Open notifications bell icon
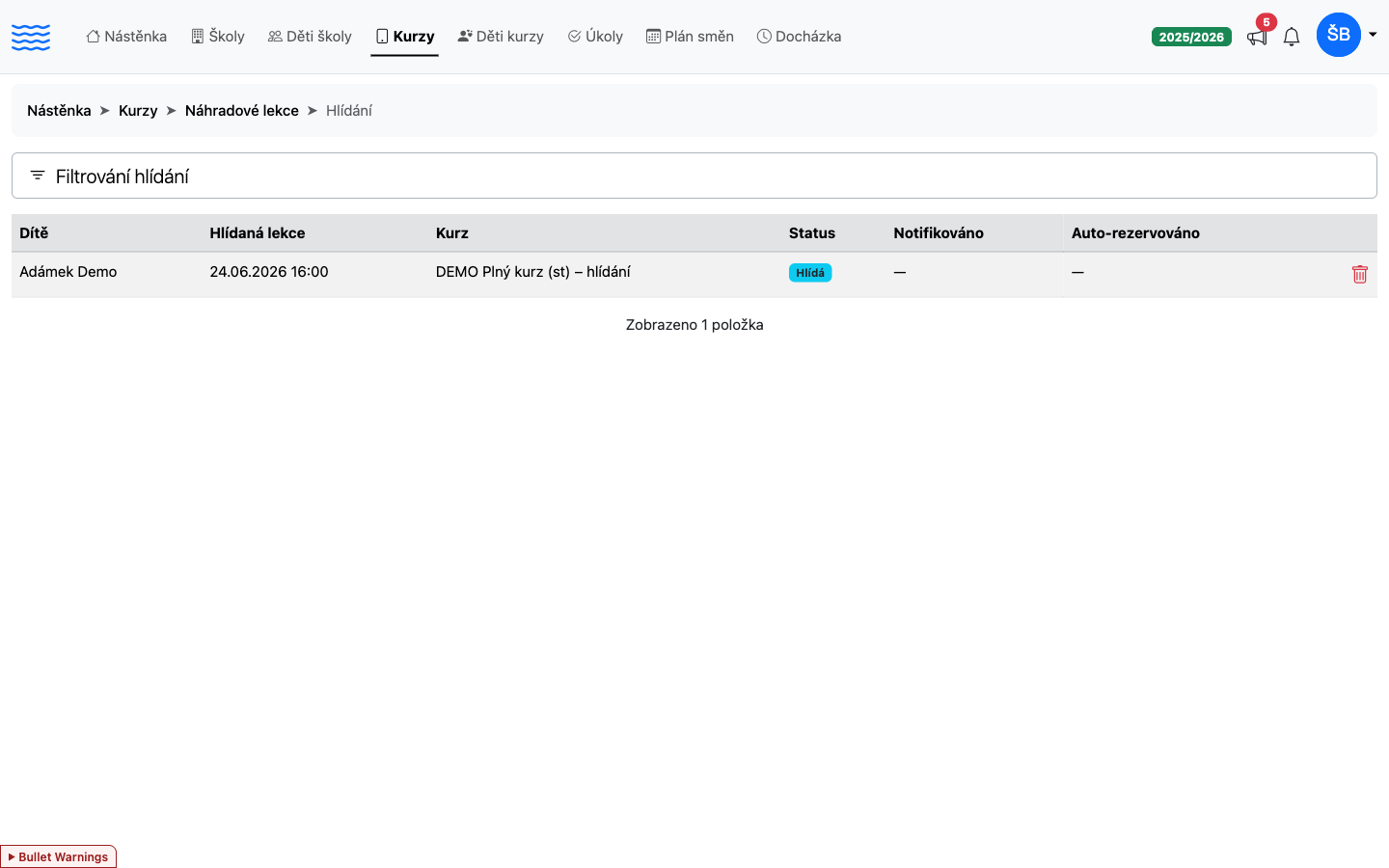Viewport: 1389px width, 868px height. (x=1292, y=37)
